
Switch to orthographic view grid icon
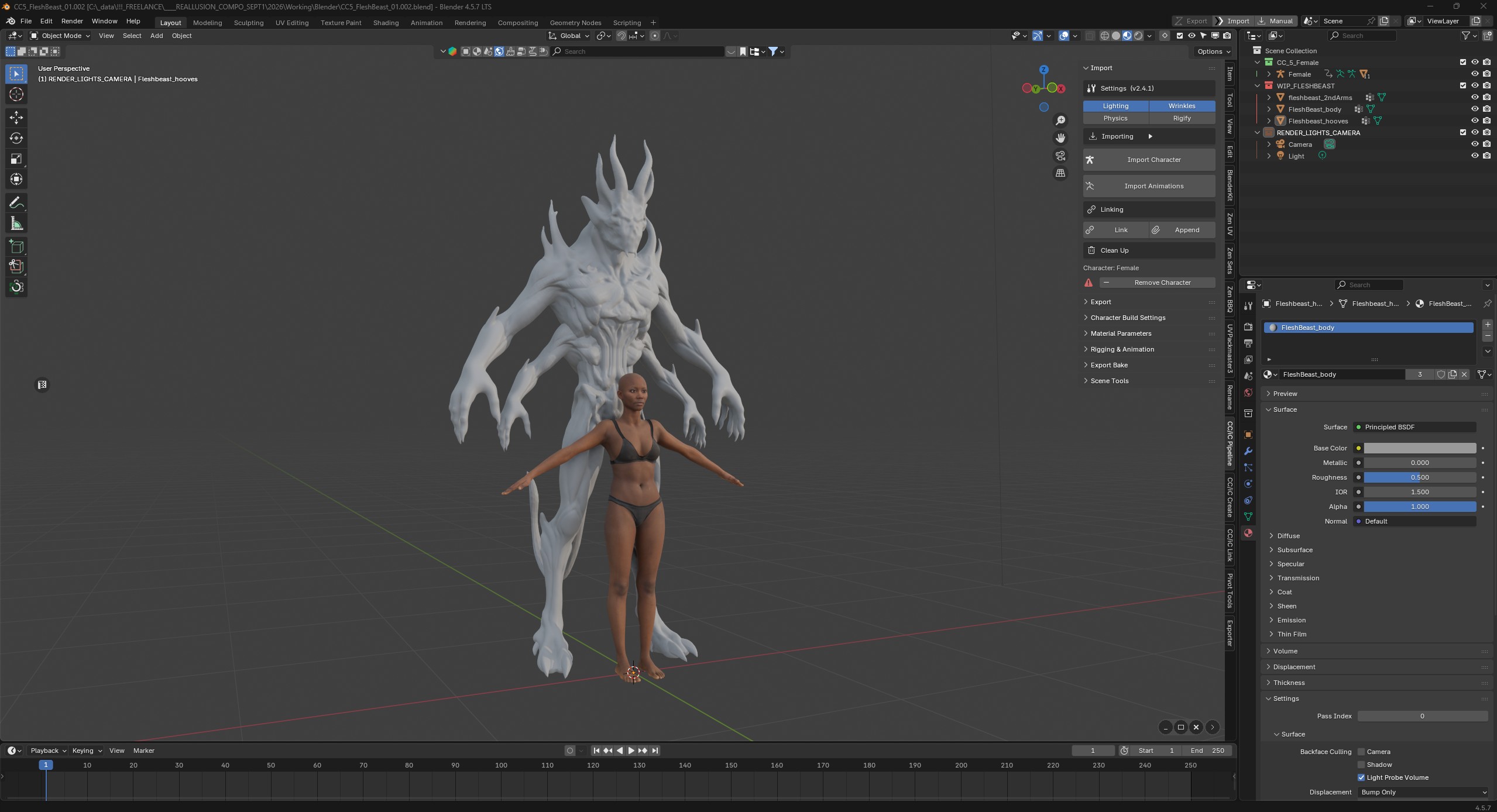(x=1060, y=173)
